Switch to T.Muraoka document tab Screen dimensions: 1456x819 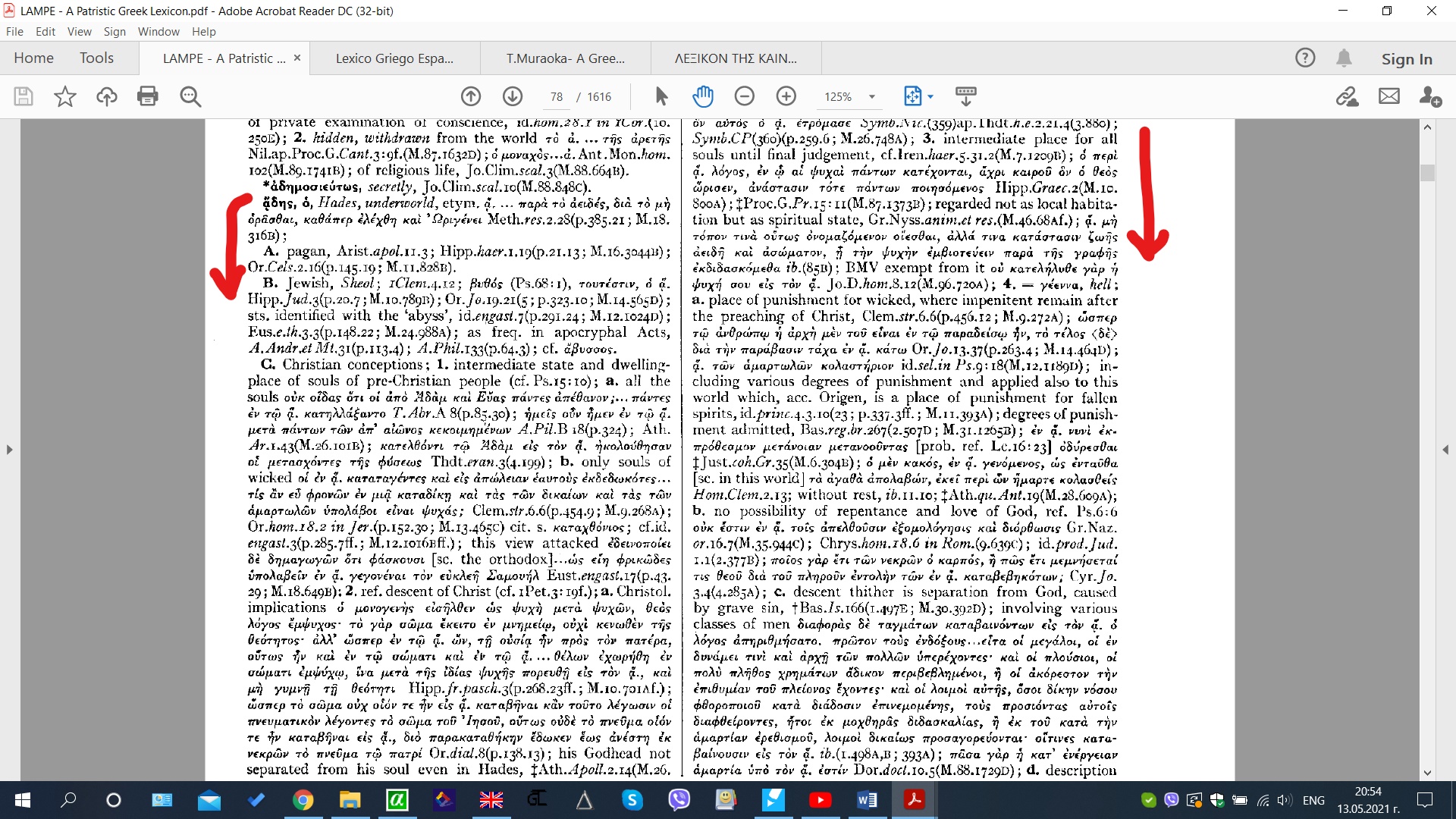(566, 58)
